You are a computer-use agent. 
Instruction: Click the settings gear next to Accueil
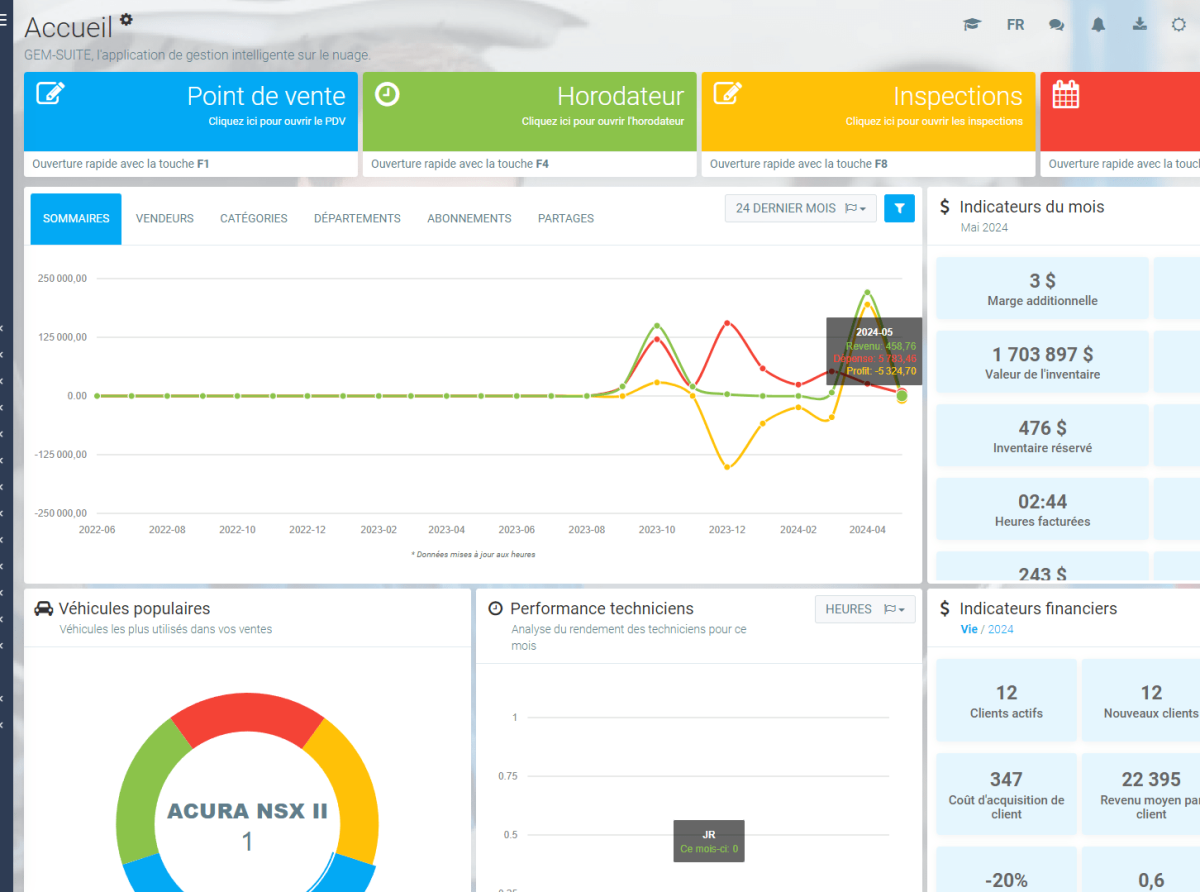(x=126, y=19)
